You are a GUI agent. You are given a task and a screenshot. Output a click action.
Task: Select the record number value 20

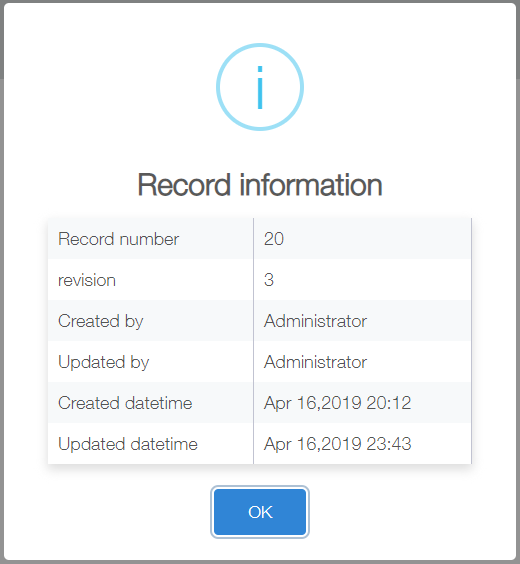[274, 239]
